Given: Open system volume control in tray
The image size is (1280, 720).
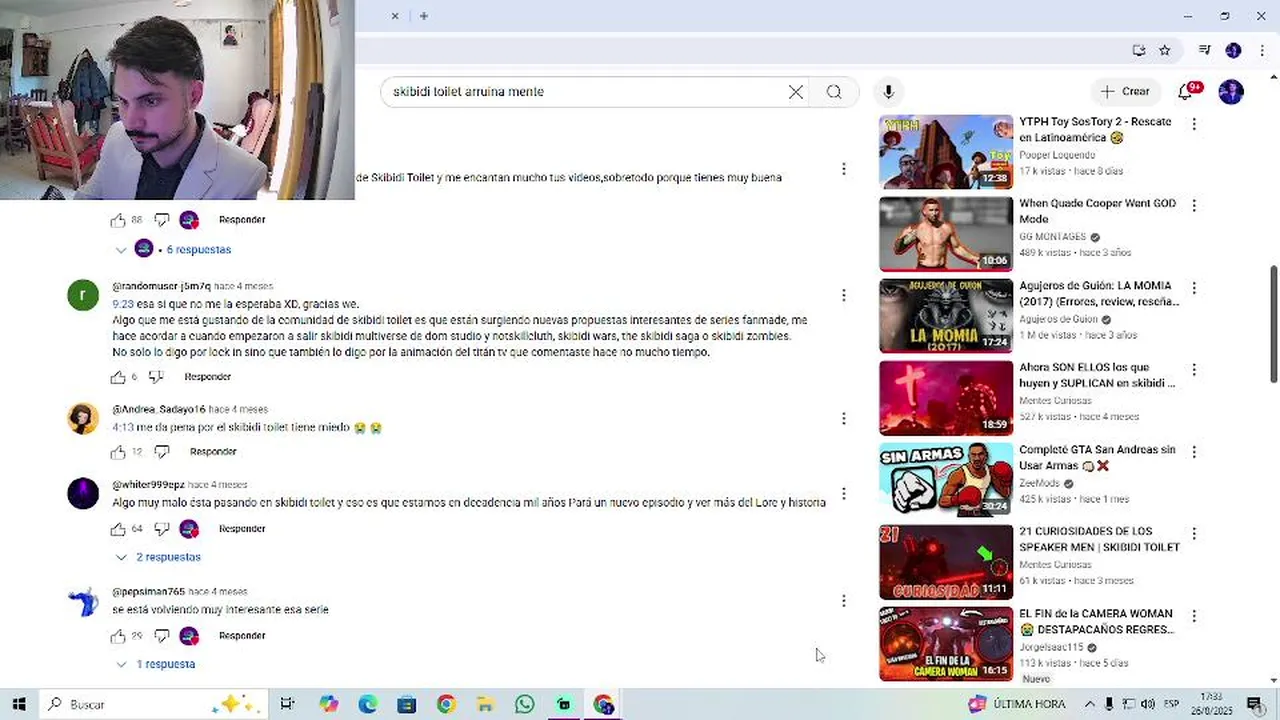Looking at the screenshot, I should click(x=1147, y=704).
